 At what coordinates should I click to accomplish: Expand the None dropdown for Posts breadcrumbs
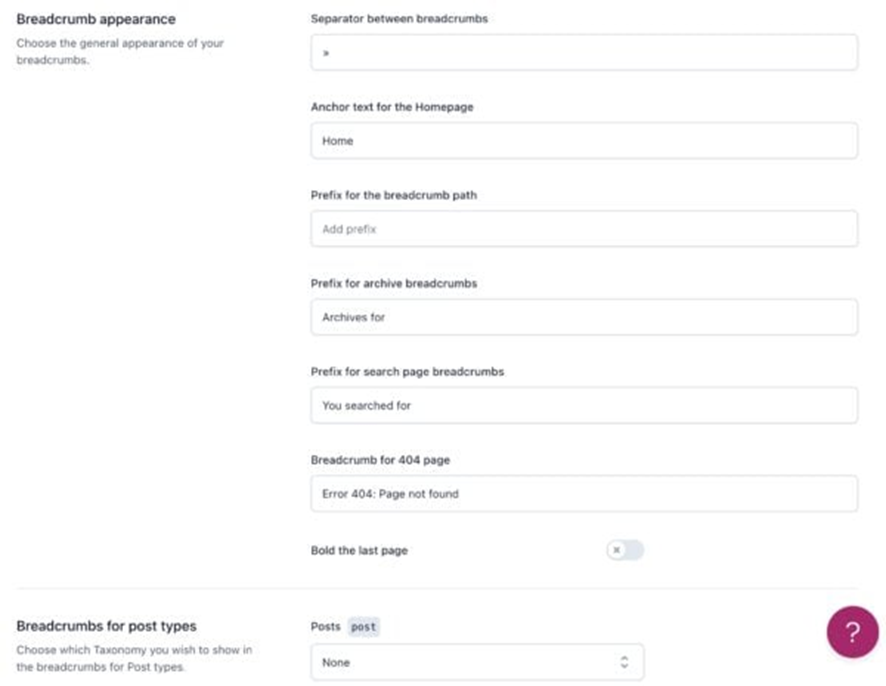pos(477,661)
